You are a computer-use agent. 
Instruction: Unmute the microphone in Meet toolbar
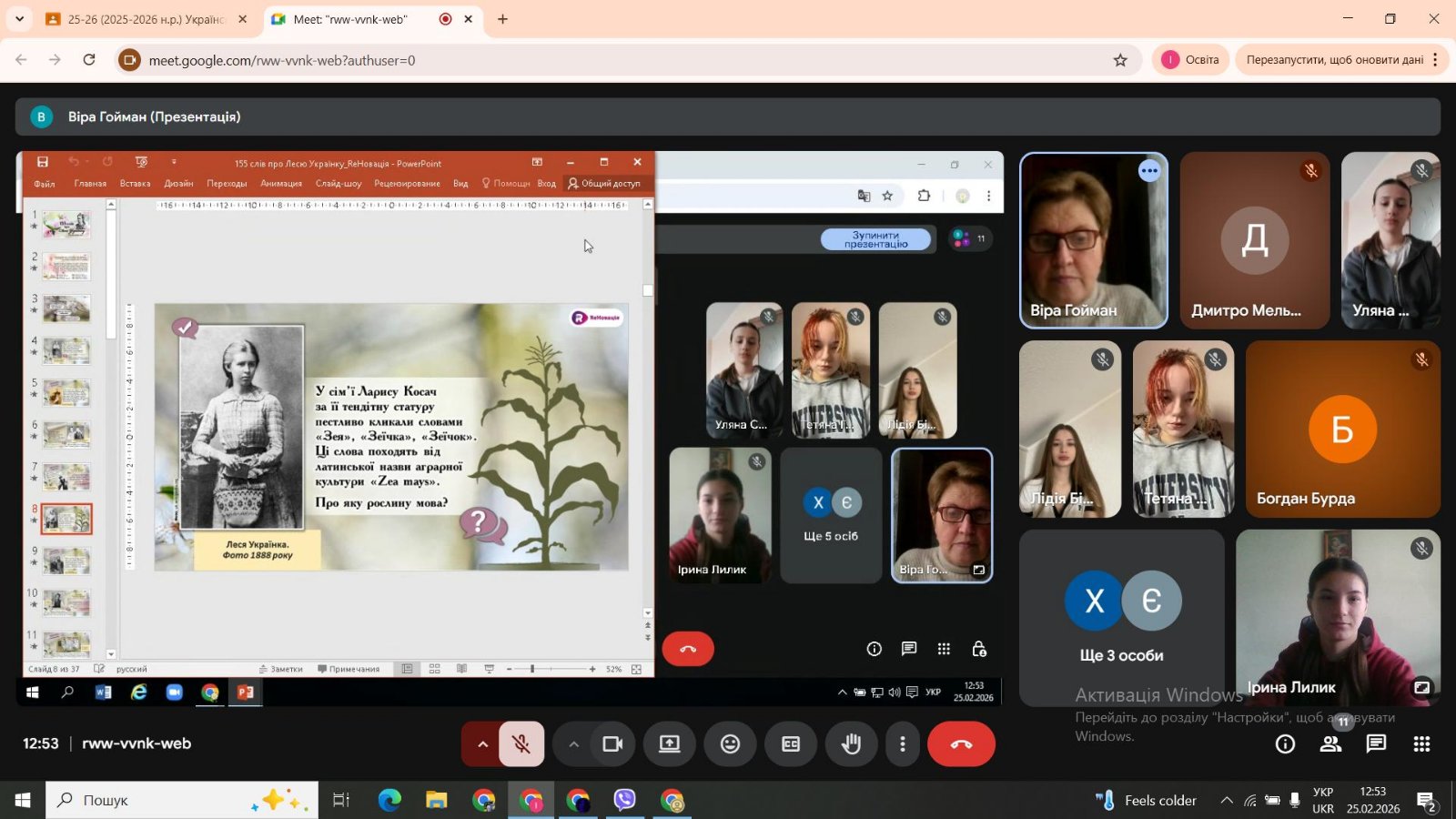pyautogui.click(x=521, y=744)
